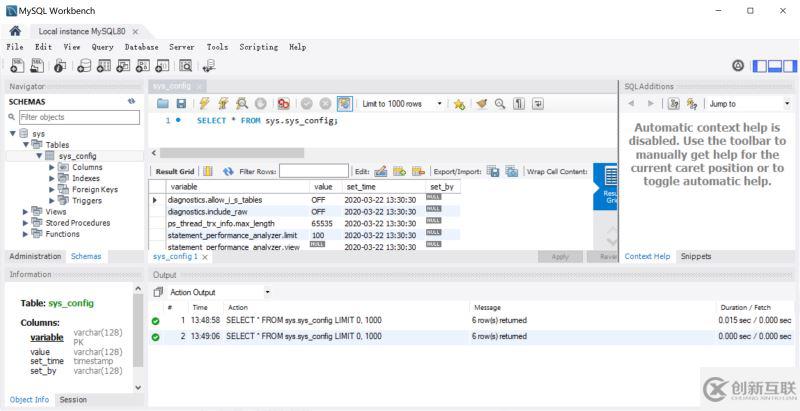Execute statement under cursor icon

click(x=223, y=104)
